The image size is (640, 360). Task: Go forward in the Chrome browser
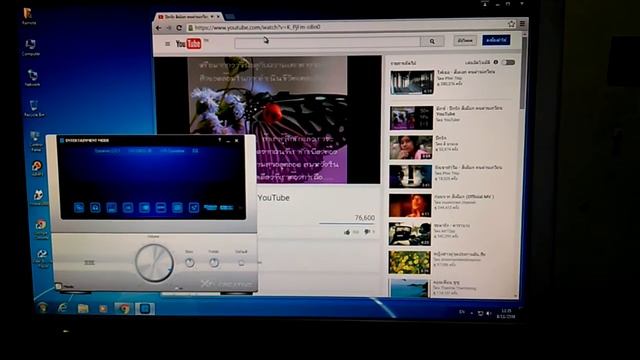click(169, 28)
